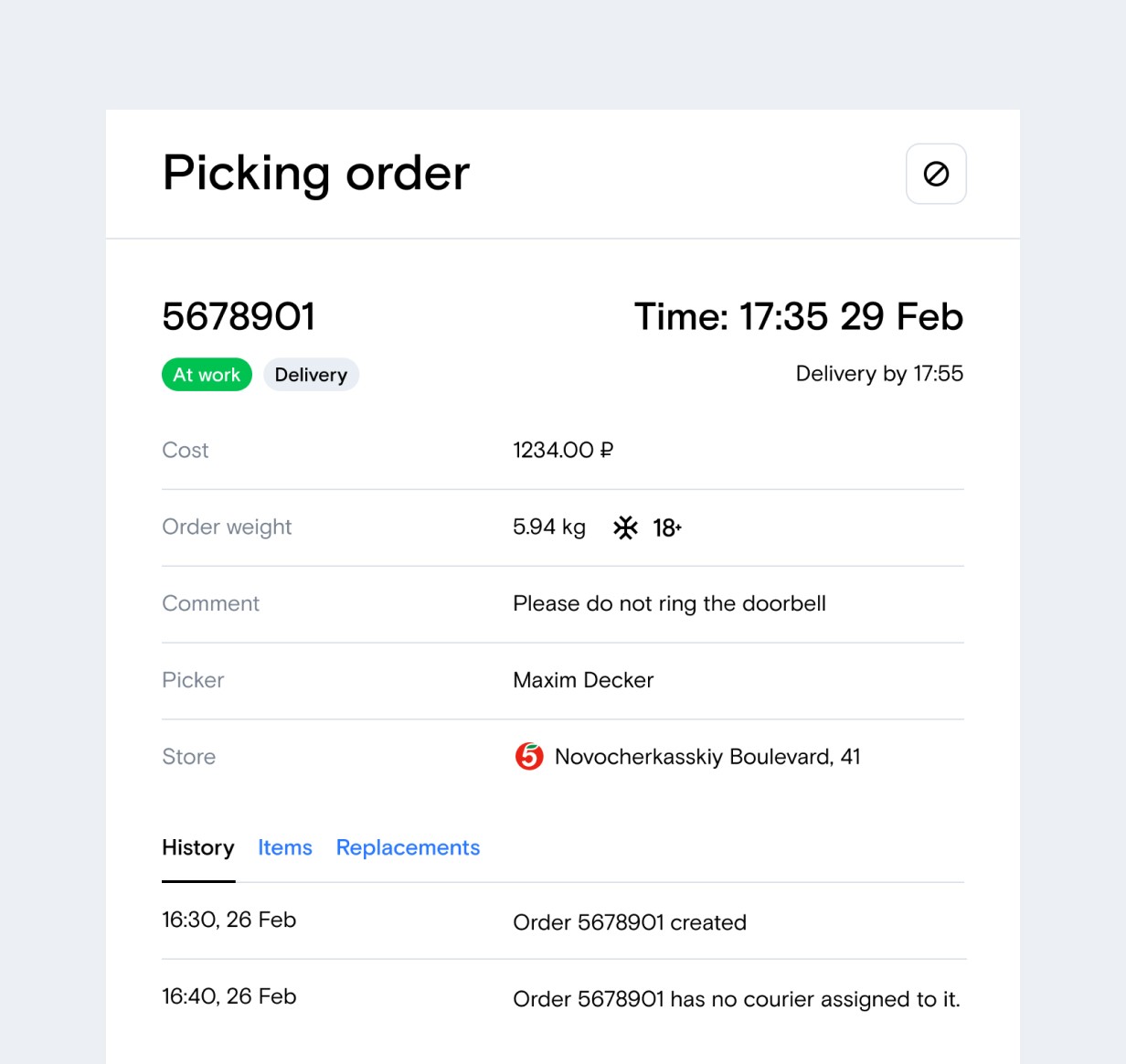Select the no courier assigned history entry
1126x1064 pixels.
[x=563, y=998]
